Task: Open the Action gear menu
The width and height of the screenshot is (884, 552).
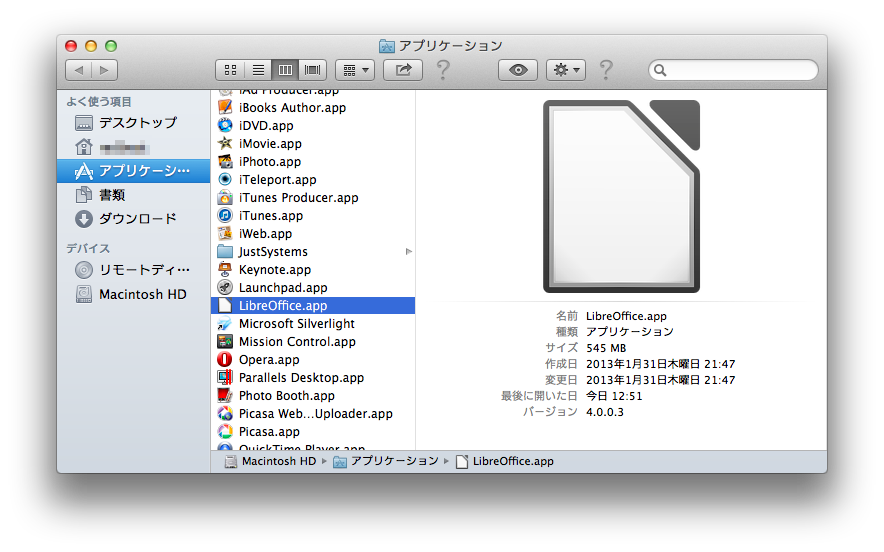Action: coord(566,70)
